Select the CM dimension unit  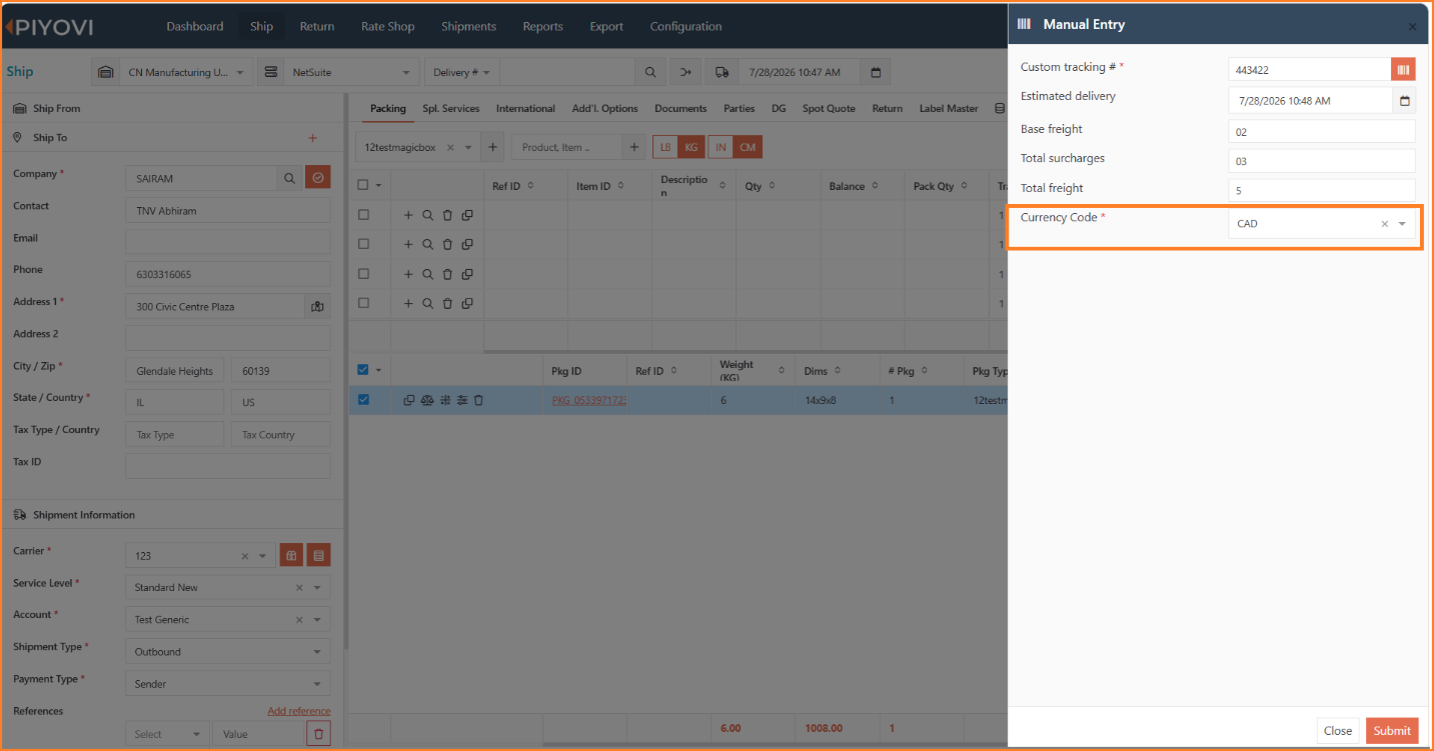748,147
